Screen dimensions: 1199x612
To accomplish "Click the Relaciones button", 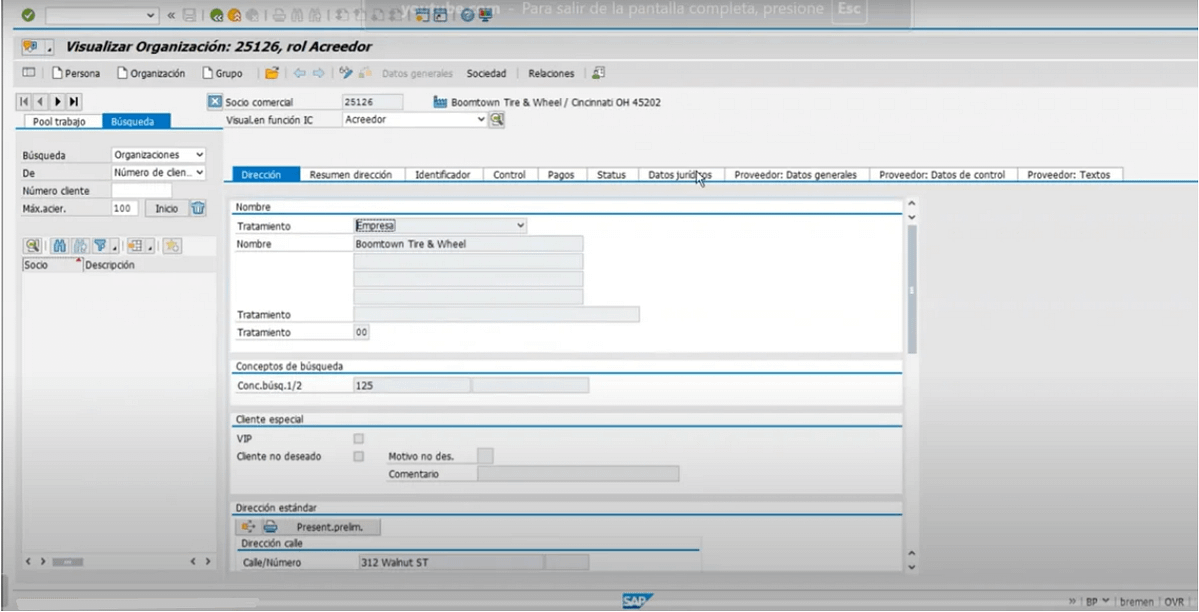I will pyautogui.click(x=551, y=73).
